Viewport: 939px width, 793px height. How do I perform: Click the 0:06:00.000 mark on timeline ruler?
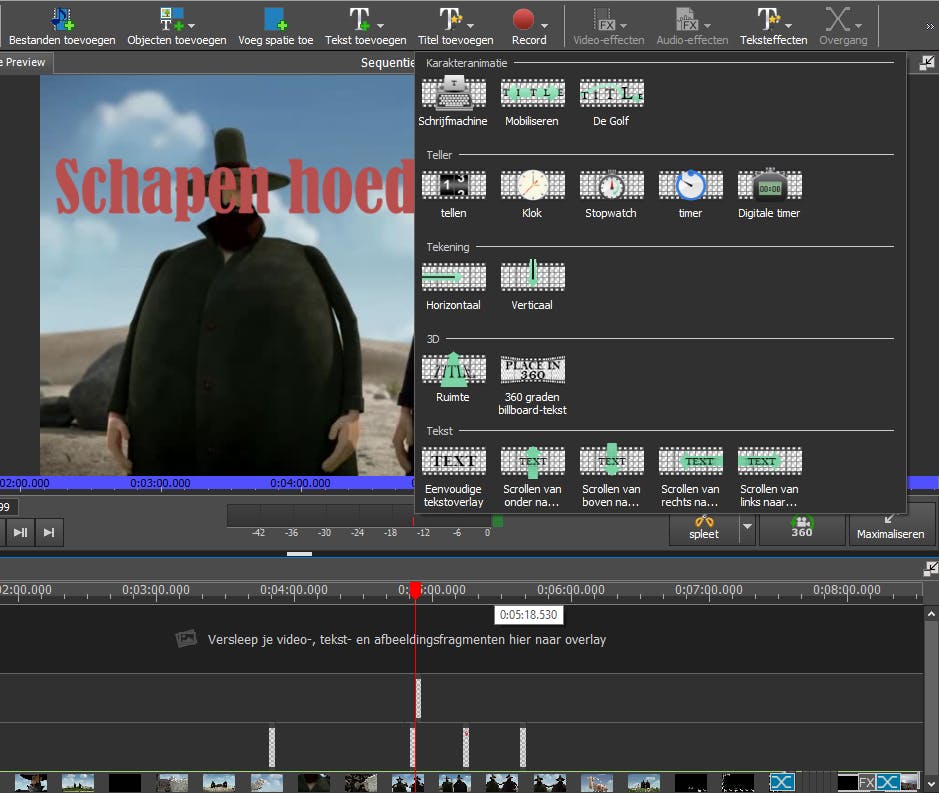[571, 590]
